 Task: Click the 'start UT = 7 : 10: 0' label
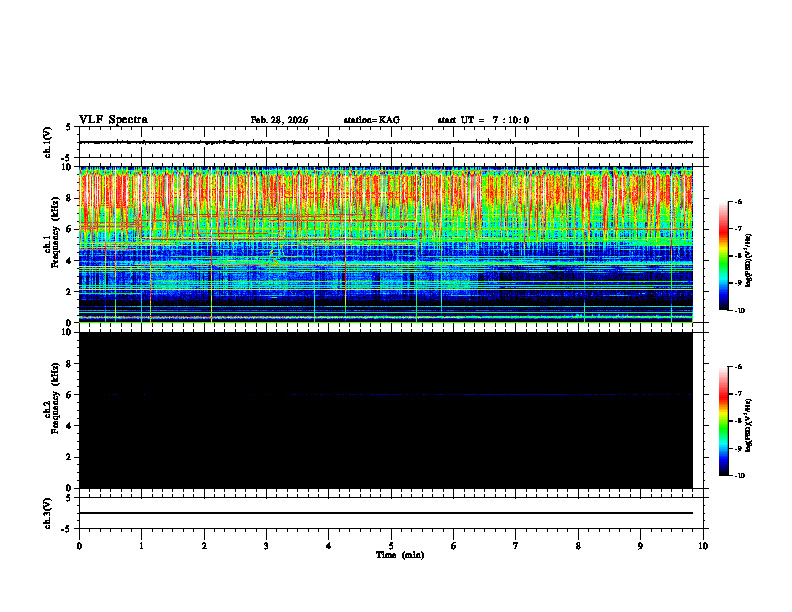point(483,120)
